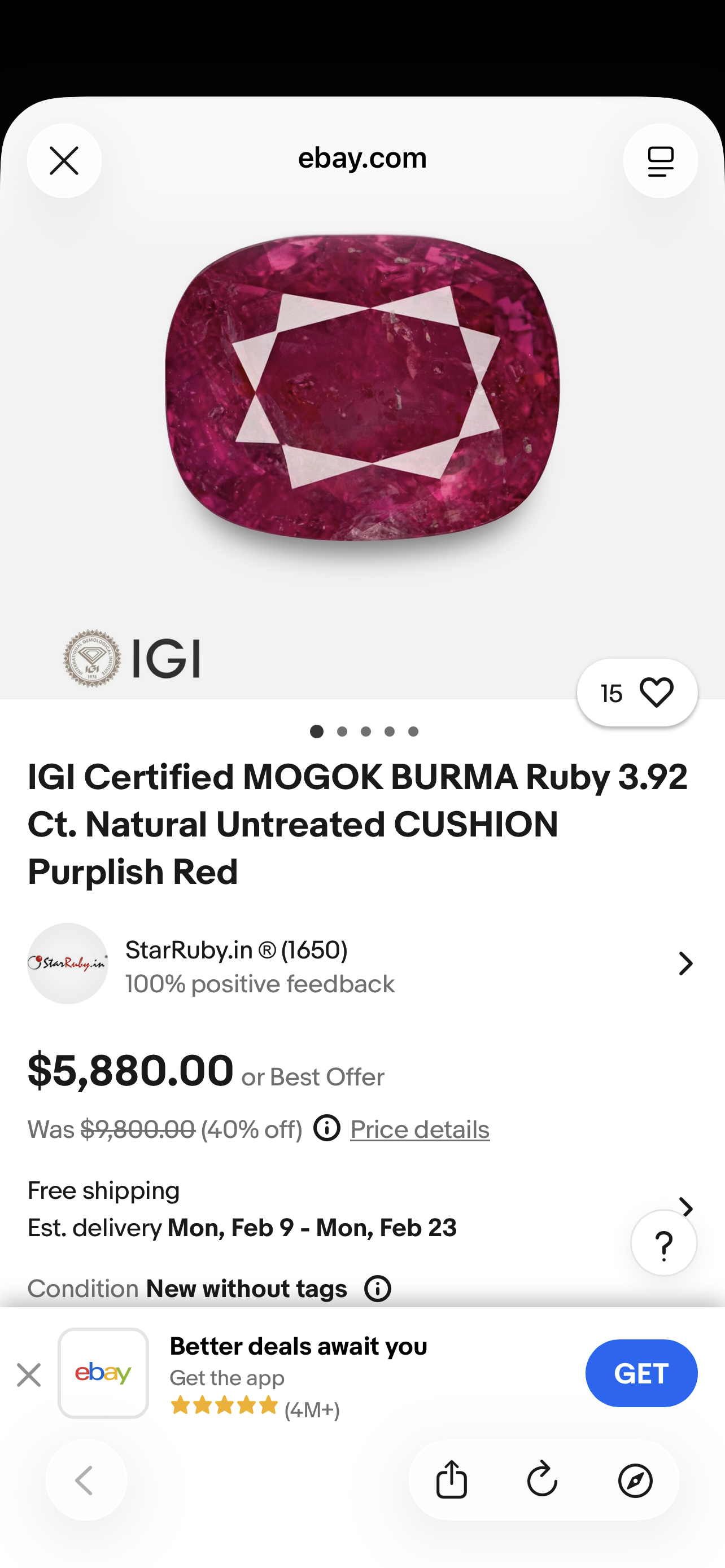The height and width of the screenshot is (1568, 725).
Task: Expand seller details chevron beside StarRuby.in
Action: 685,963
